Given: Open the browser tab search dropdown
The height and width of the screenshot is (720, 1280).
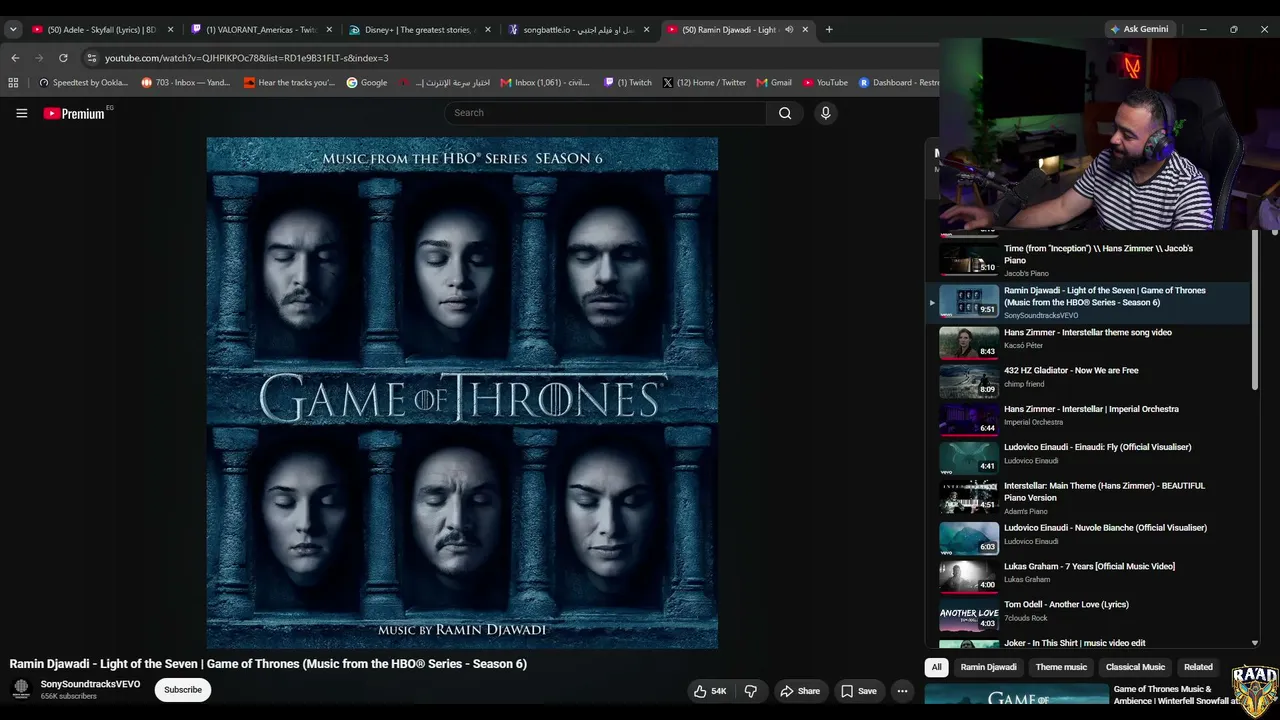Looking at the screenshot, I should click(13, 30).
